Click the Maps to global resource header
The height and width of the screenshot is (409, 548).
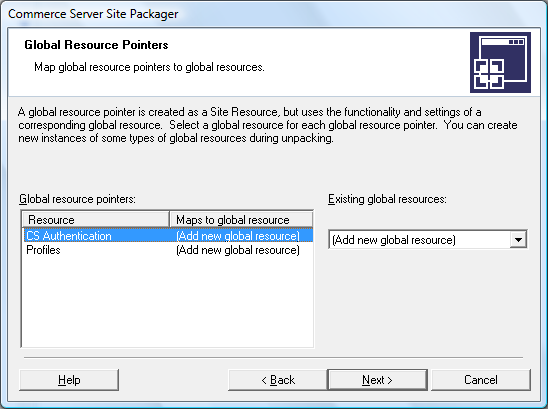pyautogui.click(x=241, y=220)
